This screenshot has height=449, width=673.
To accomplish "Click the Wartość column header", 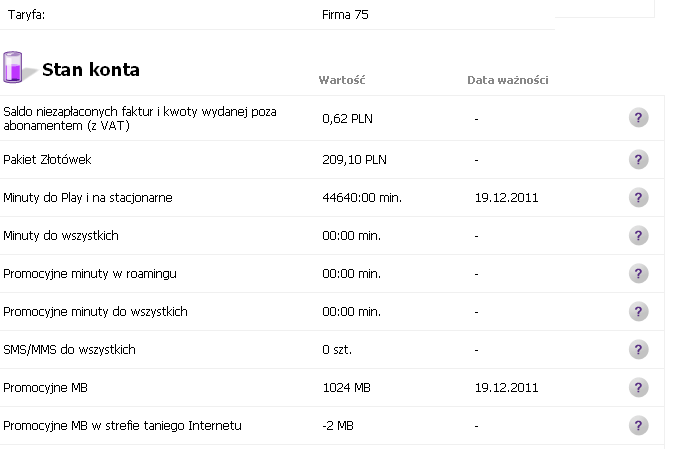I will pos(342,80).
